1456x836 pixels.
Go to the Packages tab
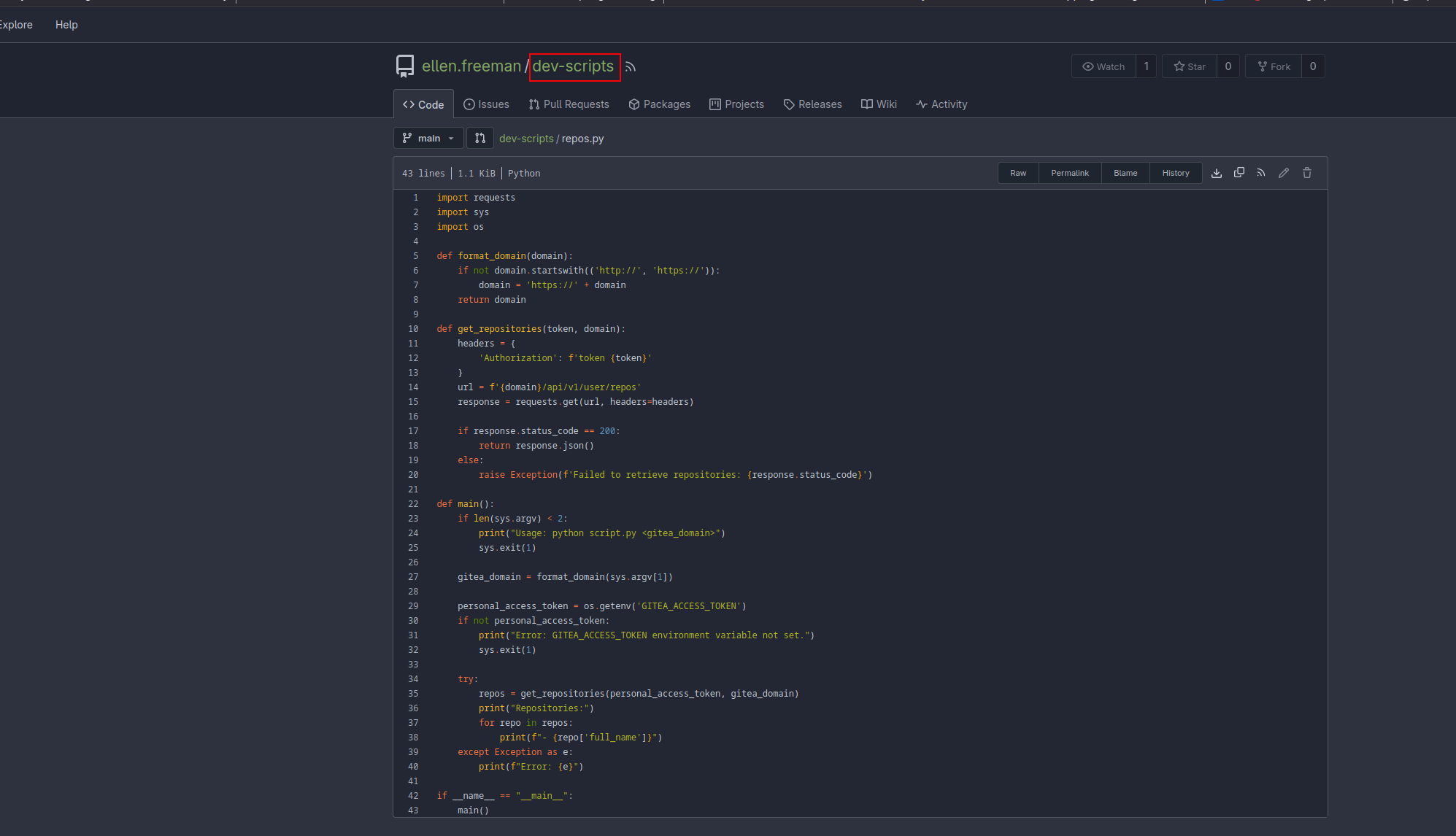pos(660,104)
